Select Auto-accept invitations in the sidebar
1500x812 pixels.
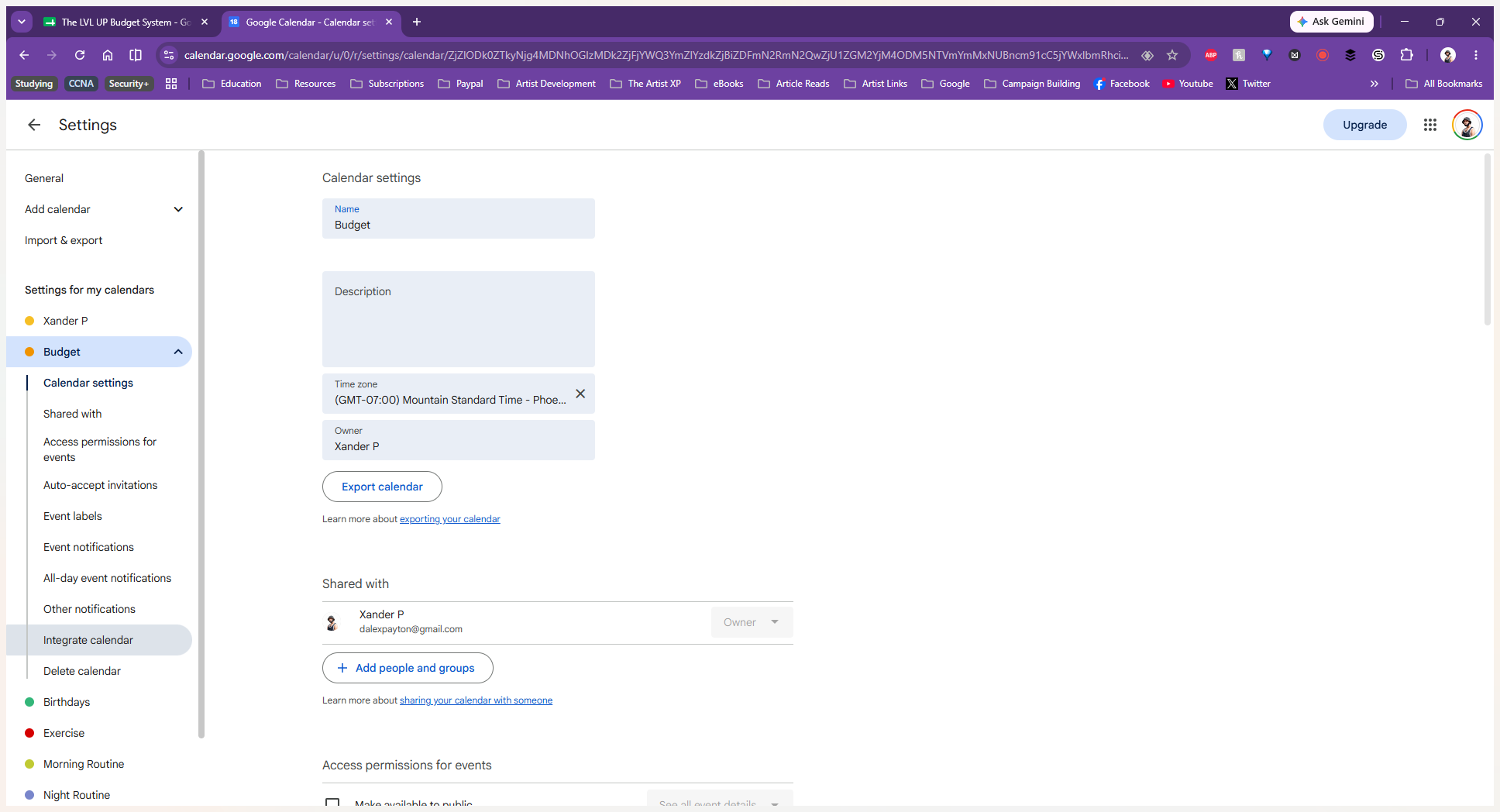point(100,485)
